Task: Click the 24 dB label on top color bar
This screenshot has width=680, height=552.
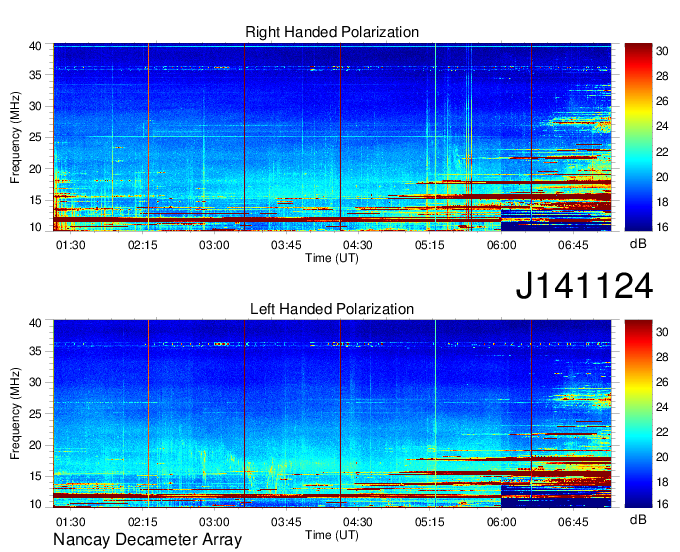Action: tap(662, 126)
